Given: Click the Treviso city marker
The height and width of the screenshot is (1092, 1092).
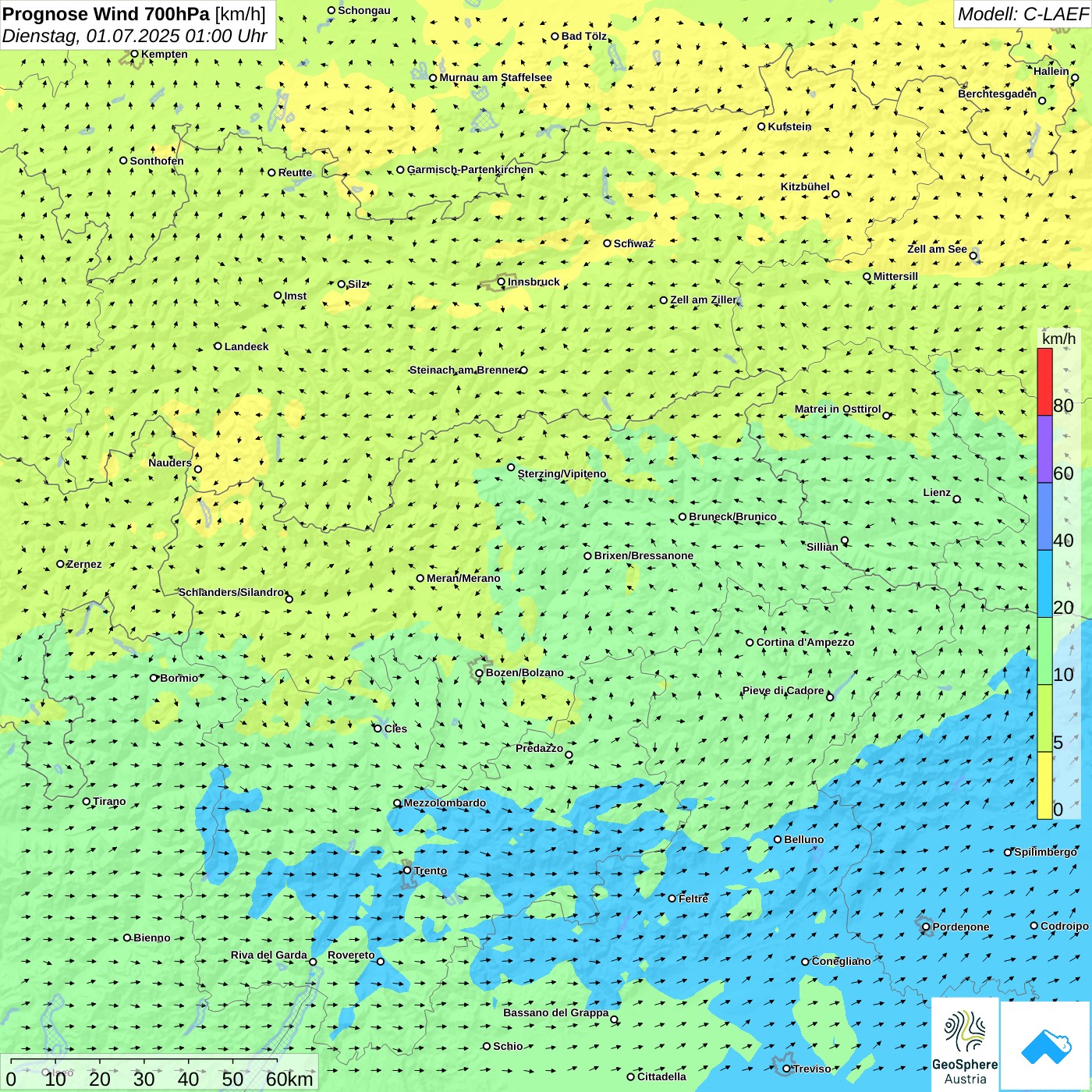Looking at the screenshot, I should click(x=786, y=1069).
